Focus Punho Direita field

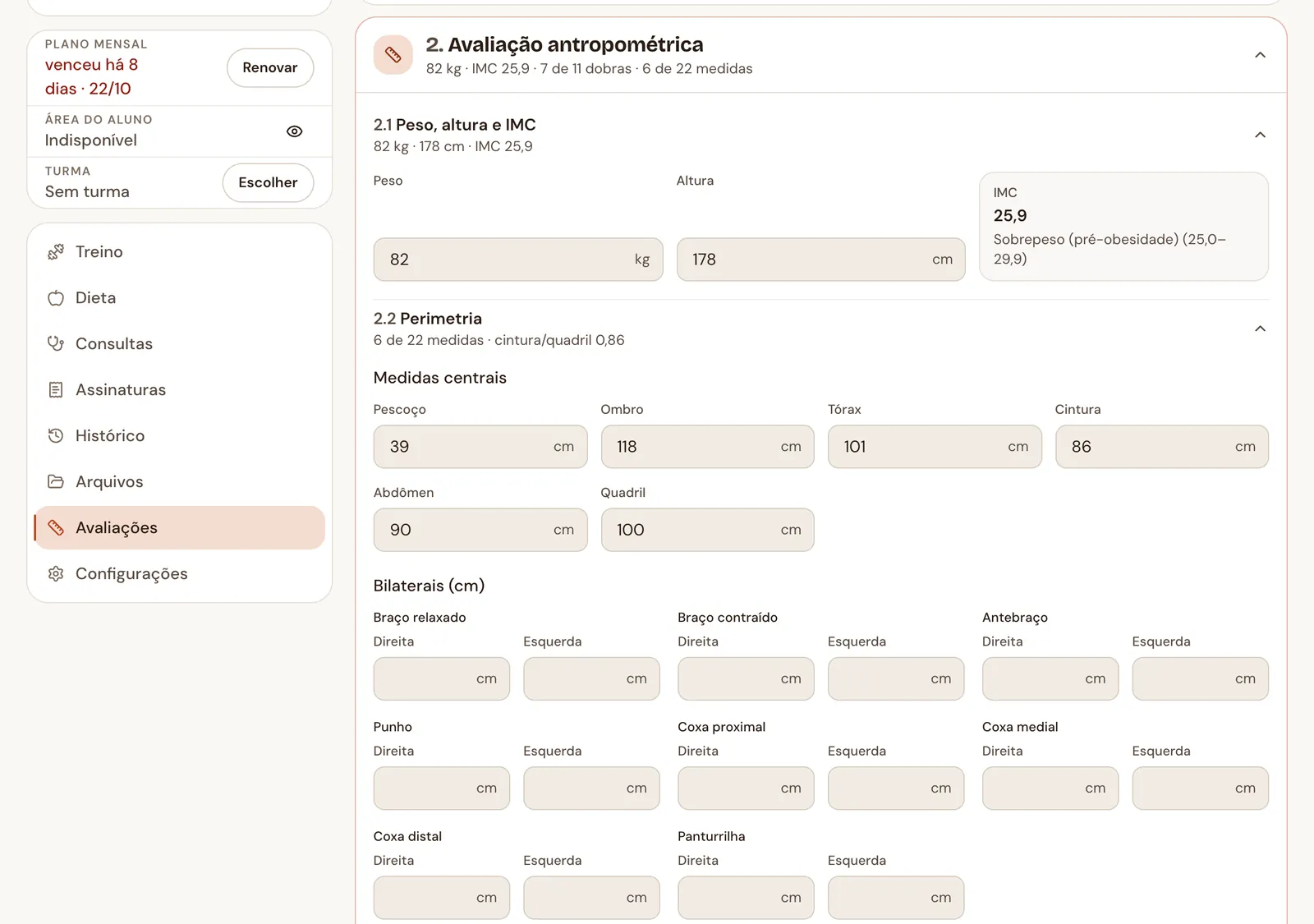point(442,788)
